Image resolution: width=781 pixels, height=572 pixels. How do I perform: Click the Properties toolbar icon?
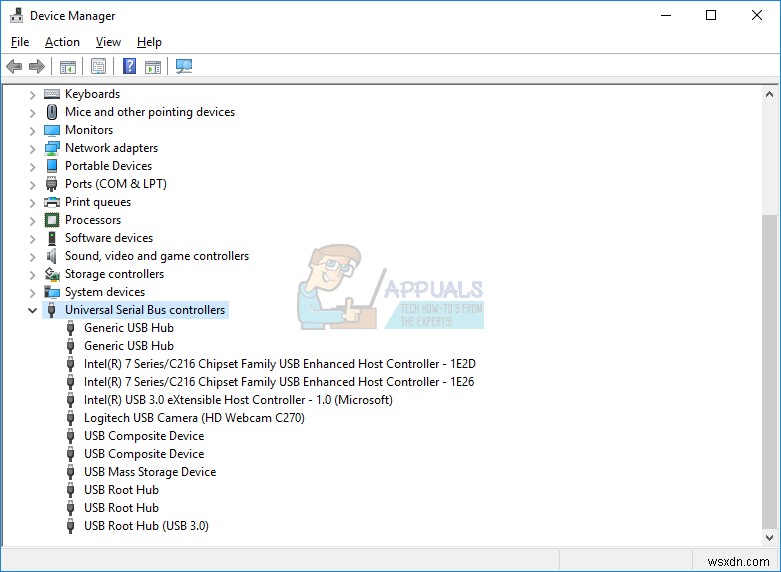point(99,66)
